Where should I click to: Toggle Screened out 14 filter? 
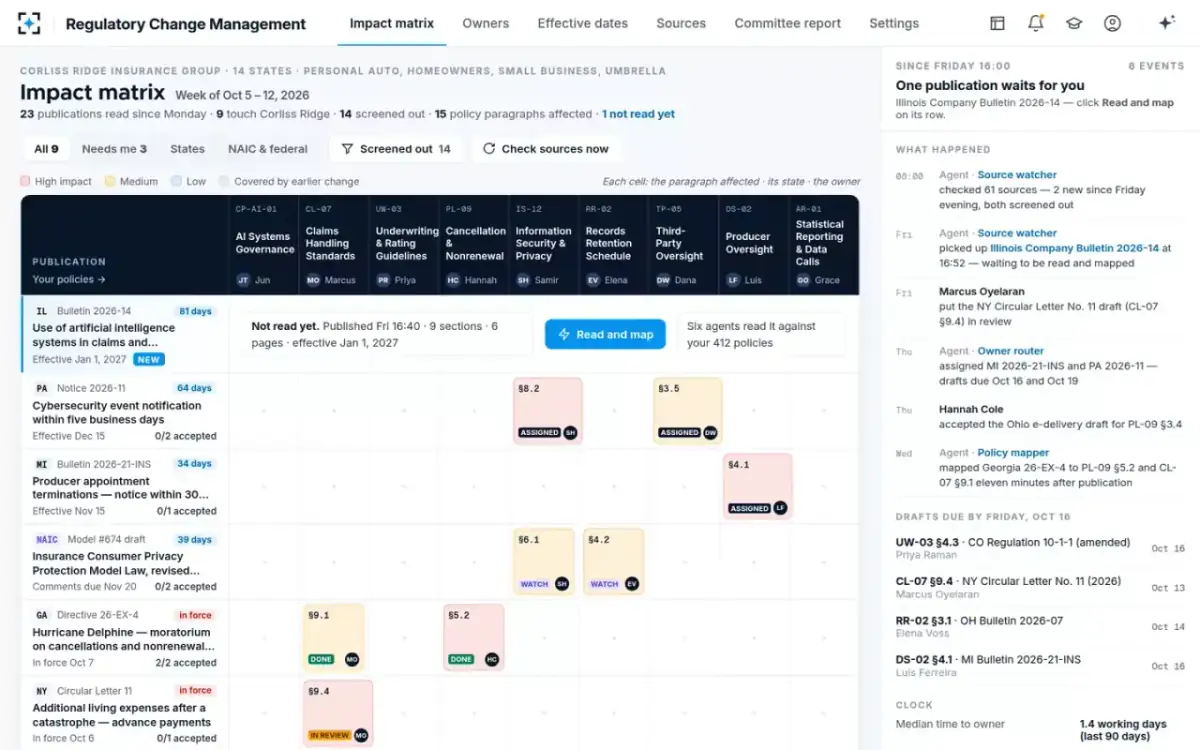(396, 149)
